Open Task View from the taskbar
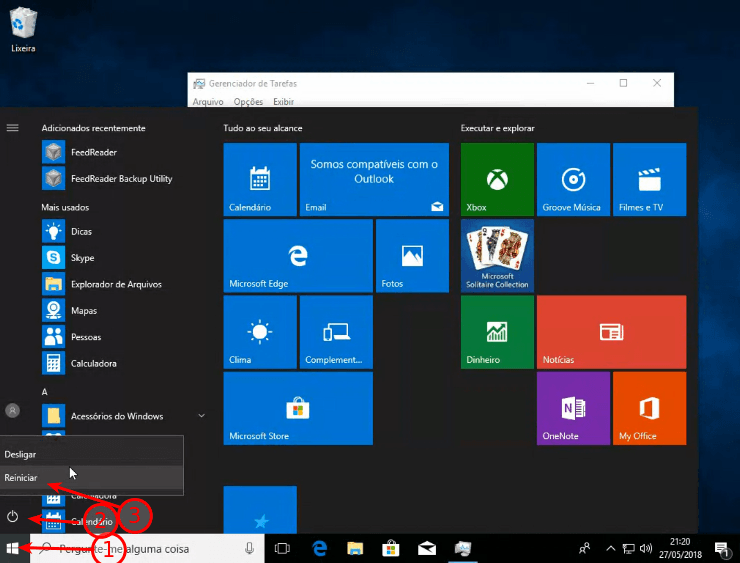The width and height of the screenshot is (740, 563). [282, 549]
